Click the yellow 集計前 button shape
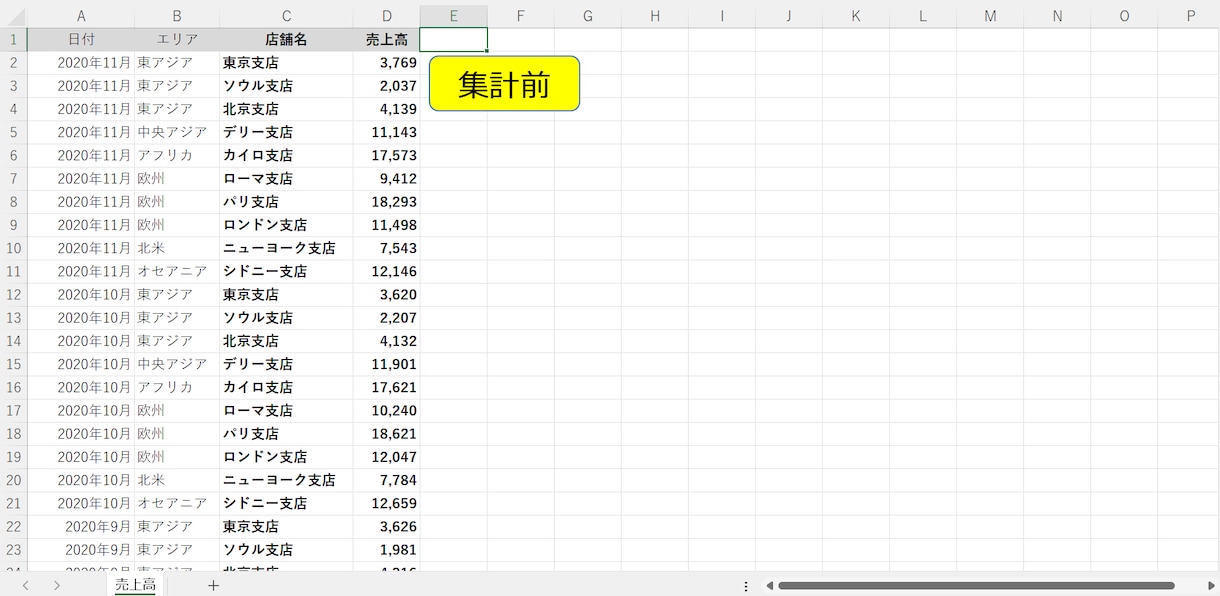 click(x=504, y=84)
